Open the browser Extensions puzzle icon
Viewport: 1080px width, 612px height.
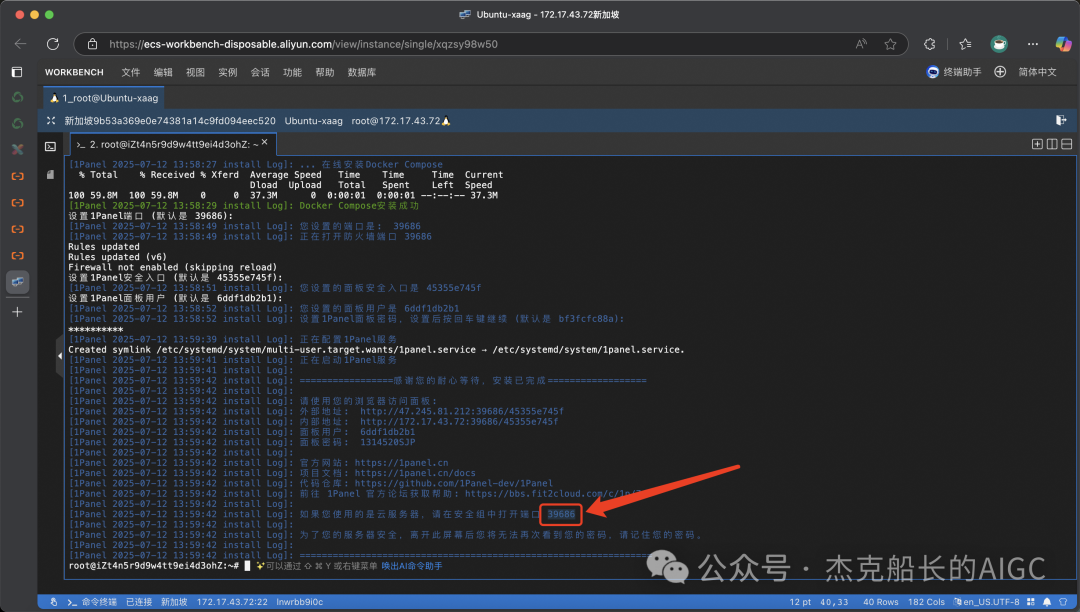click(x=930, y=44)
